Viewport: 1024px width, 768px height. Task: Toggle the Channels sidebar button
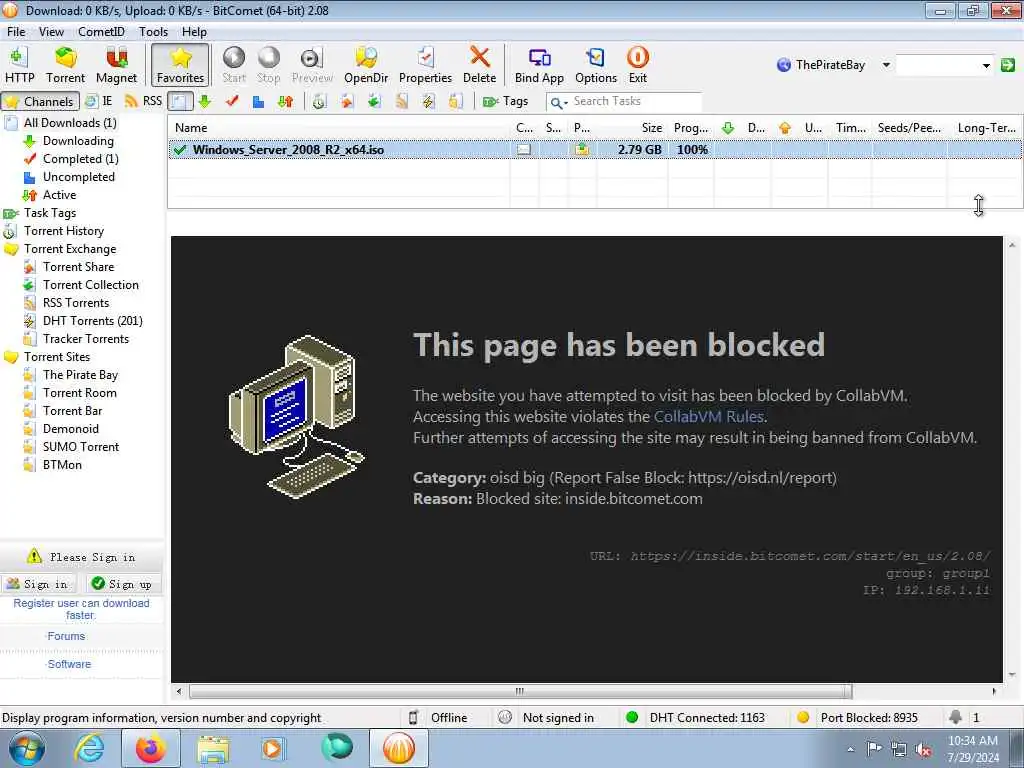click(40, 101)
